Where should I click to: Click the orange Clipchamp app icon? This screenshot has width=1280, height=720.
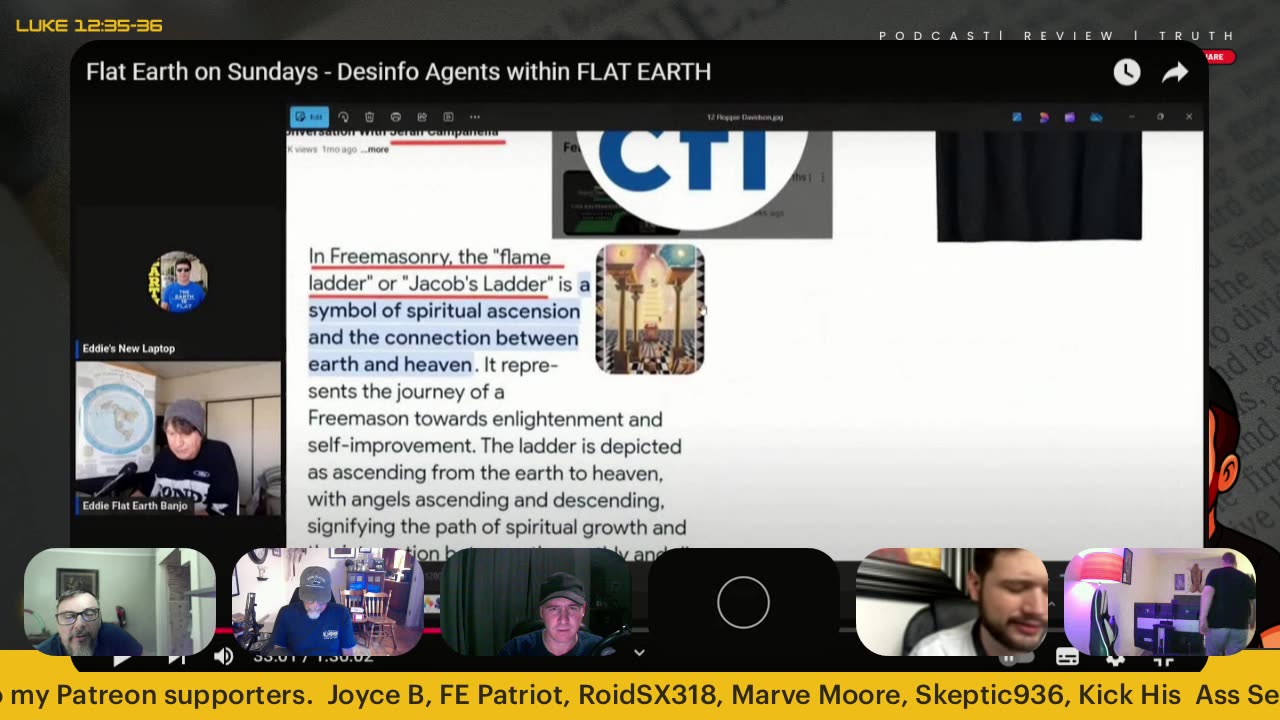coord(1044,117)
